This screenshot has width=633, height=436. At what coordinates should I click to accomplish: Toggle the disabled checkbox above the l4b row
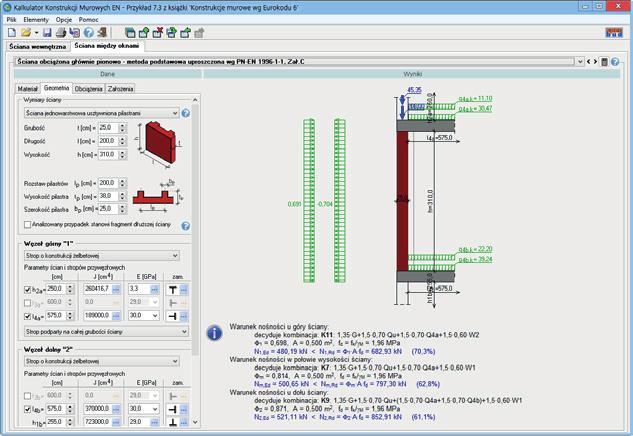click(x=27, y=396)
